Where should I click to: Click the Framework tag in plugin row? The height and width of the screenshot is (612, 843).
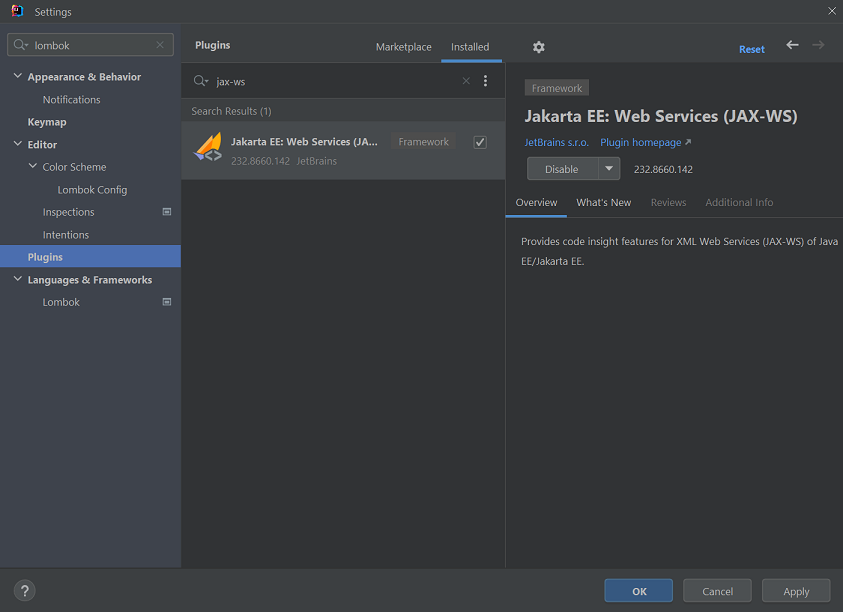coord(423,142)
